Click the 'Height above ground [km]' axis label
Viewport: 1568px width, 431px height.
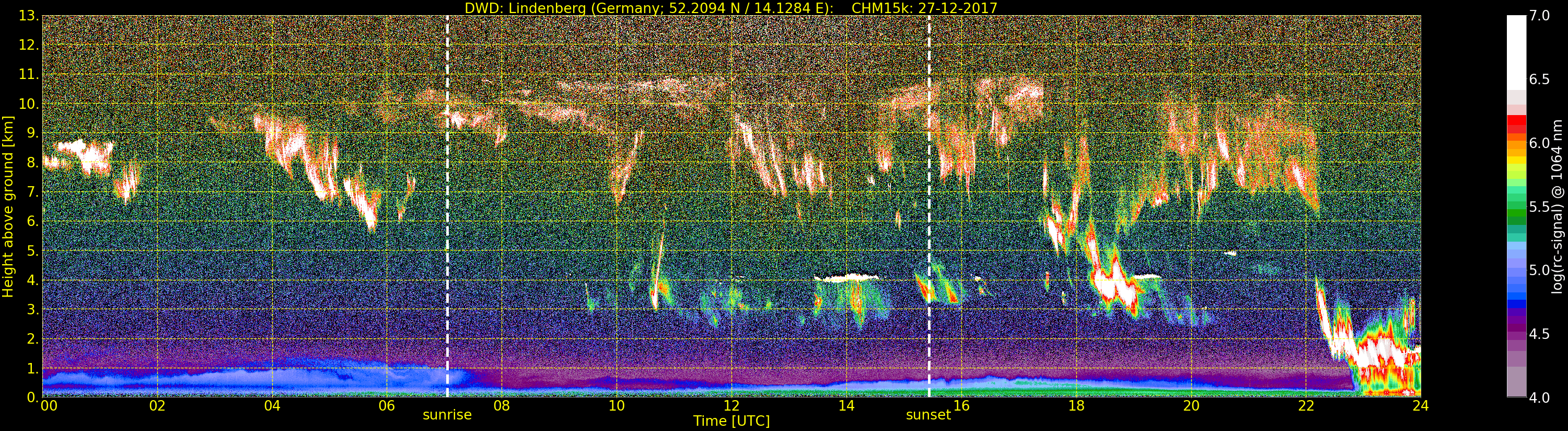[x=8, y=206]
